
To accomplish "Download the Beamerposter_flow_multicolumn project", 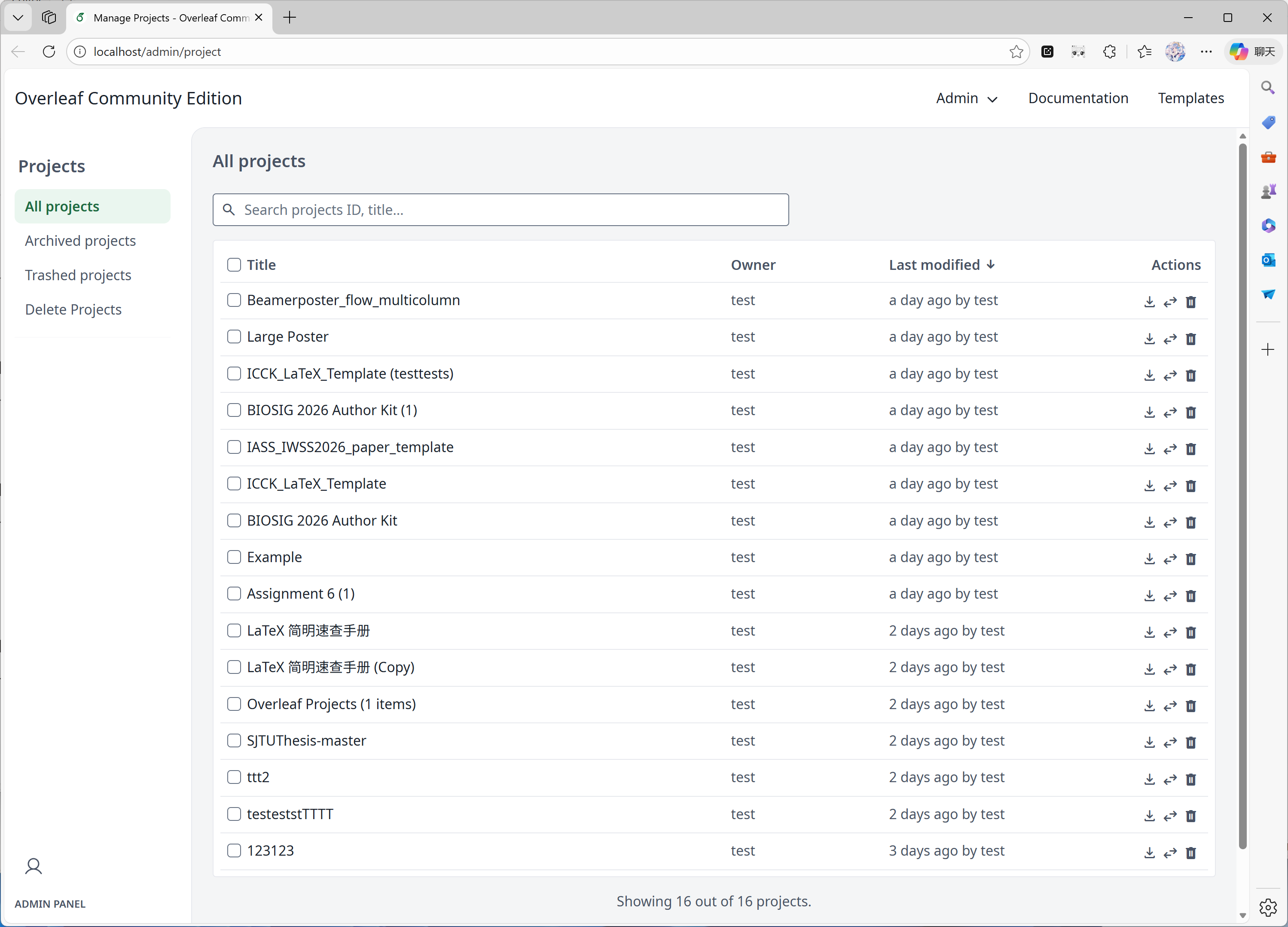I will pos(1149,302).
